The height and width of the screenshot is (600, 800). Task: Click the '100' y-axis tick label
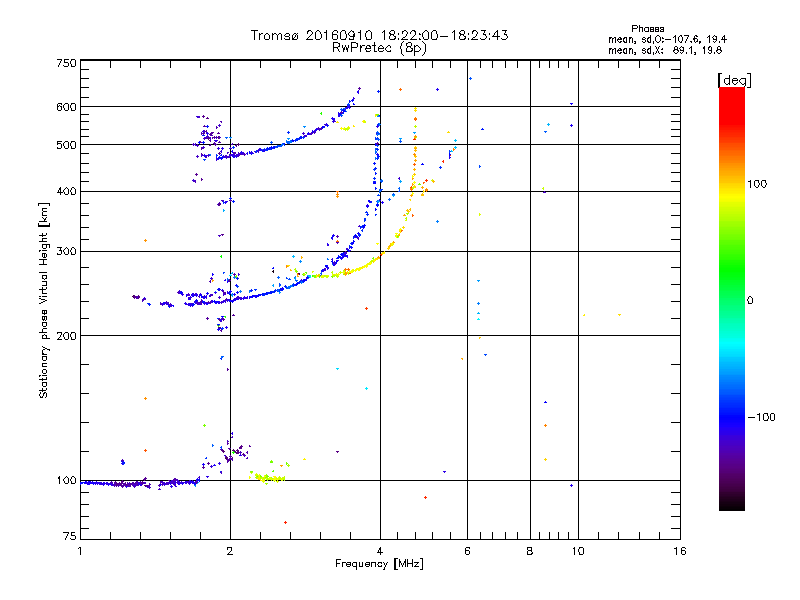point(66,480)
